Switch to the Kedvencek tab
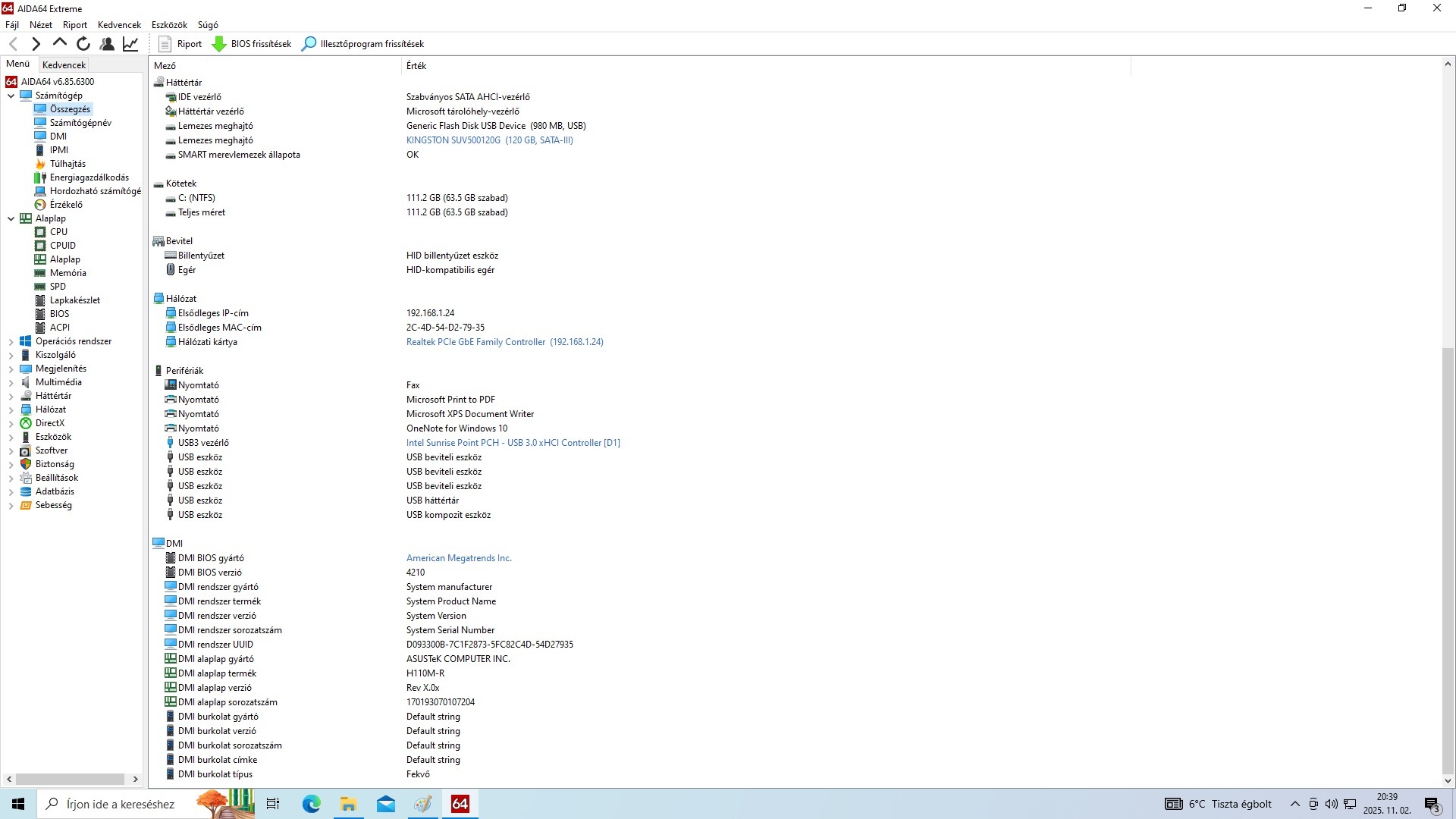The width and height of the screenshot is (1456, 819). (x=64, y=65)
